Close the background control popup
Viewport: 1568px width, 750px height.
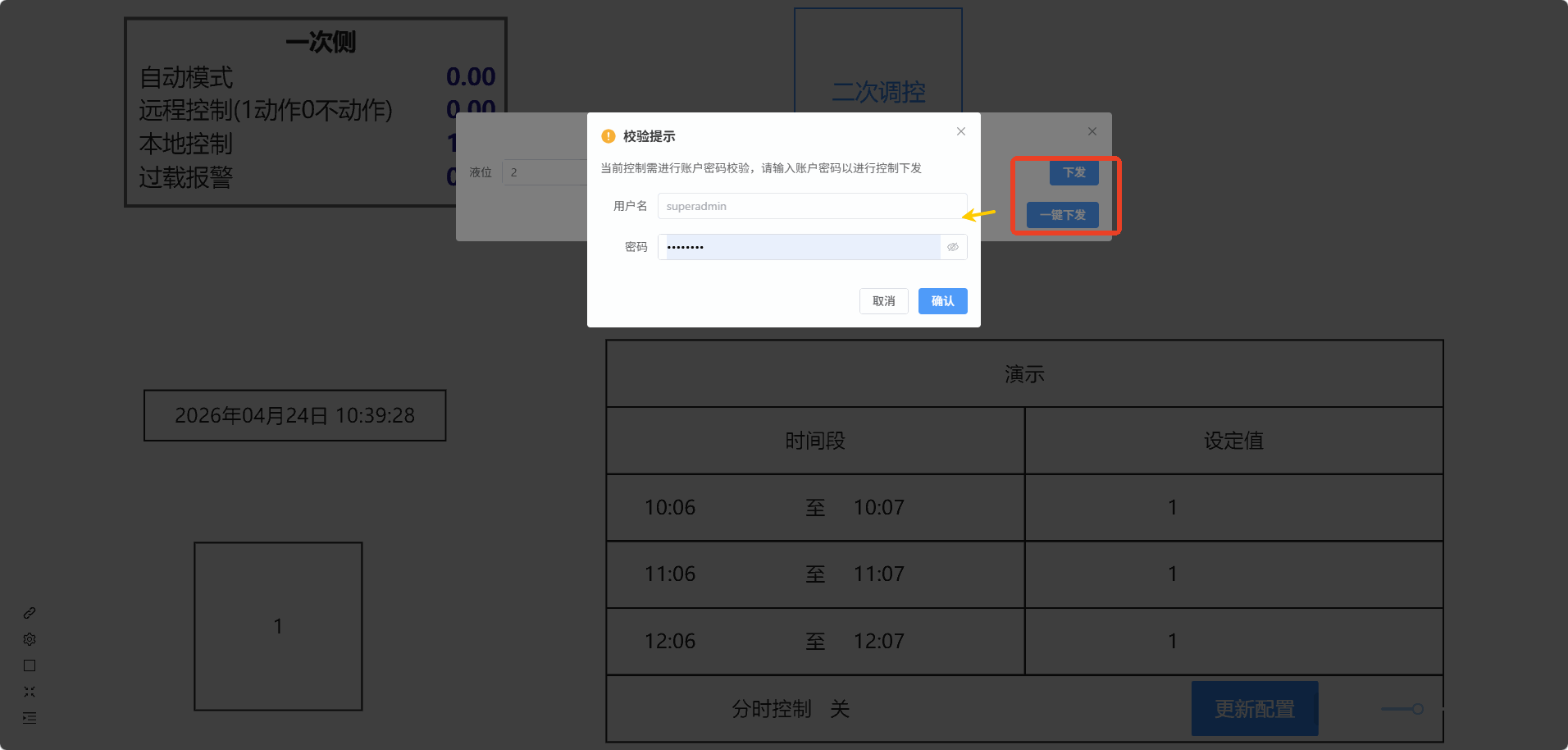click(x=1092, y=131)
